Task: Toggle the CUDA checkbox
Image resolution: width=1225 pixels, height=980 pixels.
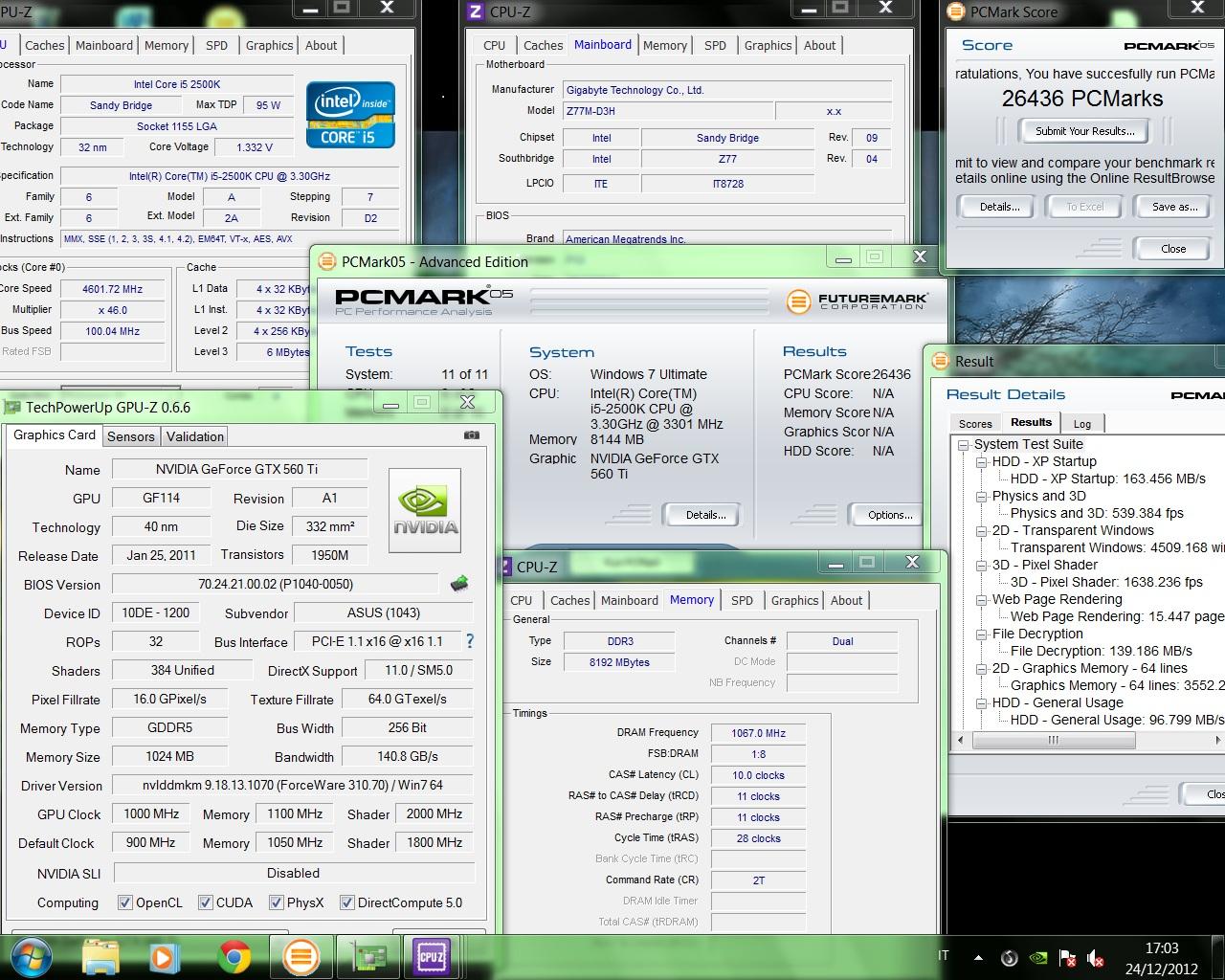Action: [x=205, y=902]
